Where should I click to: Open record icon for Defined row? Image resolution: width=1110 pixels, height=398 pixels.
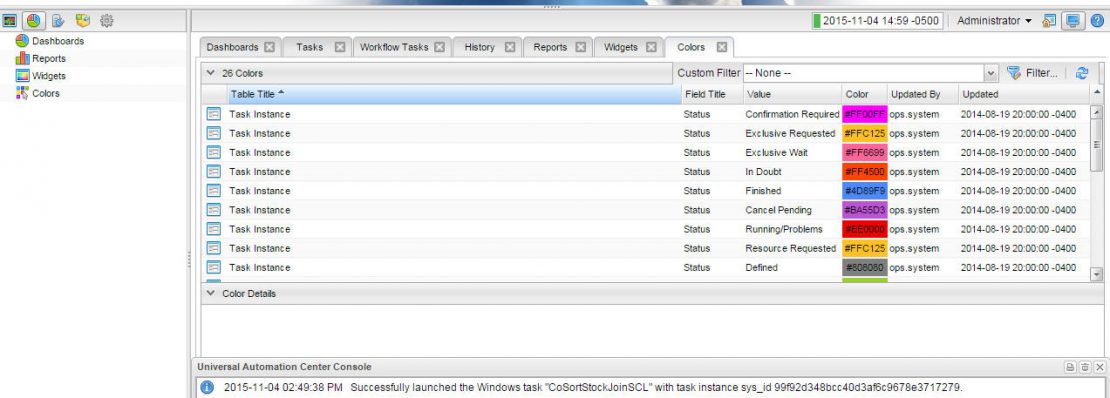click(214, 267)
